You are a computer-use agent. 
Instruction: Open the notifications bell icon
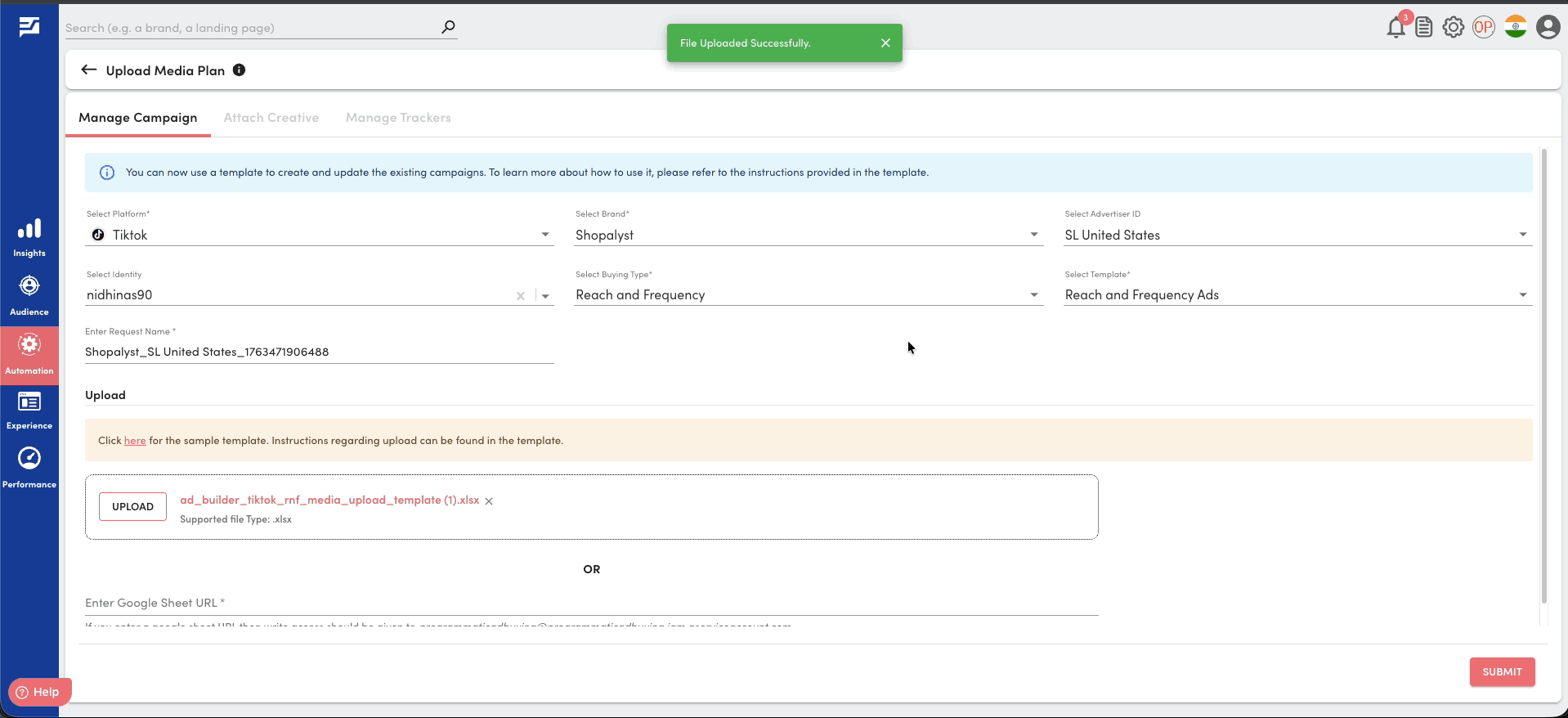click(1396, 27)
